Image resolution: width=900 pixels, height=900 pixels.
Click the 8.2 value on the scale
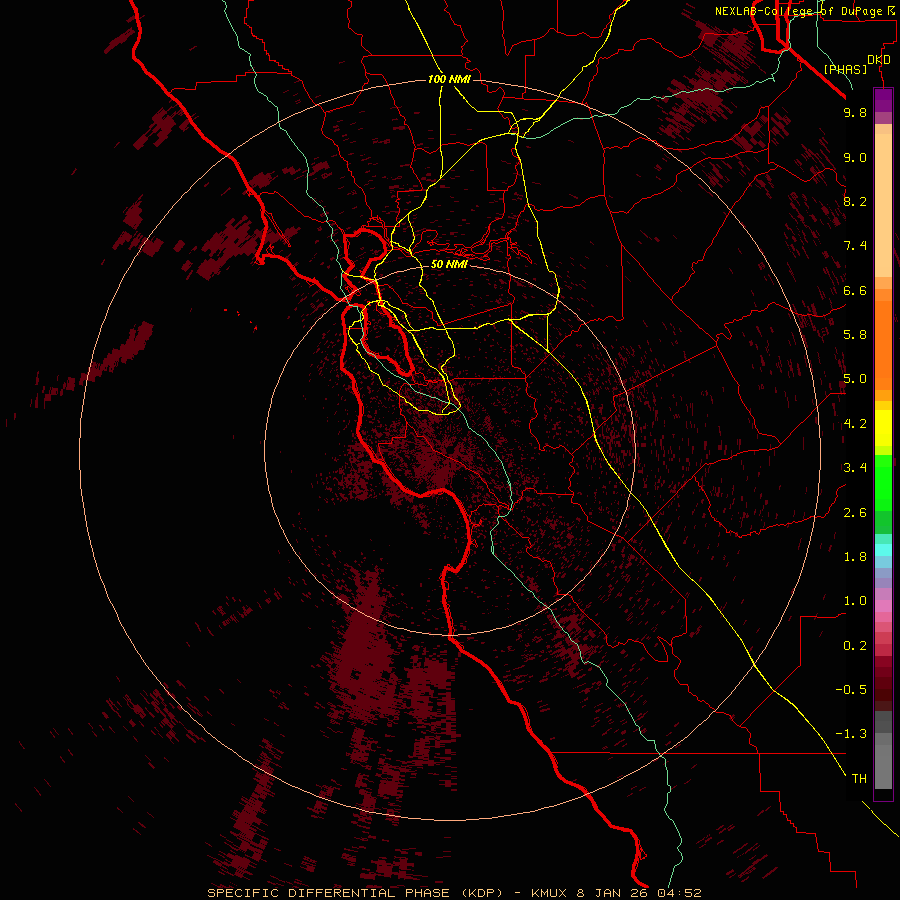(x=855, y=201)
